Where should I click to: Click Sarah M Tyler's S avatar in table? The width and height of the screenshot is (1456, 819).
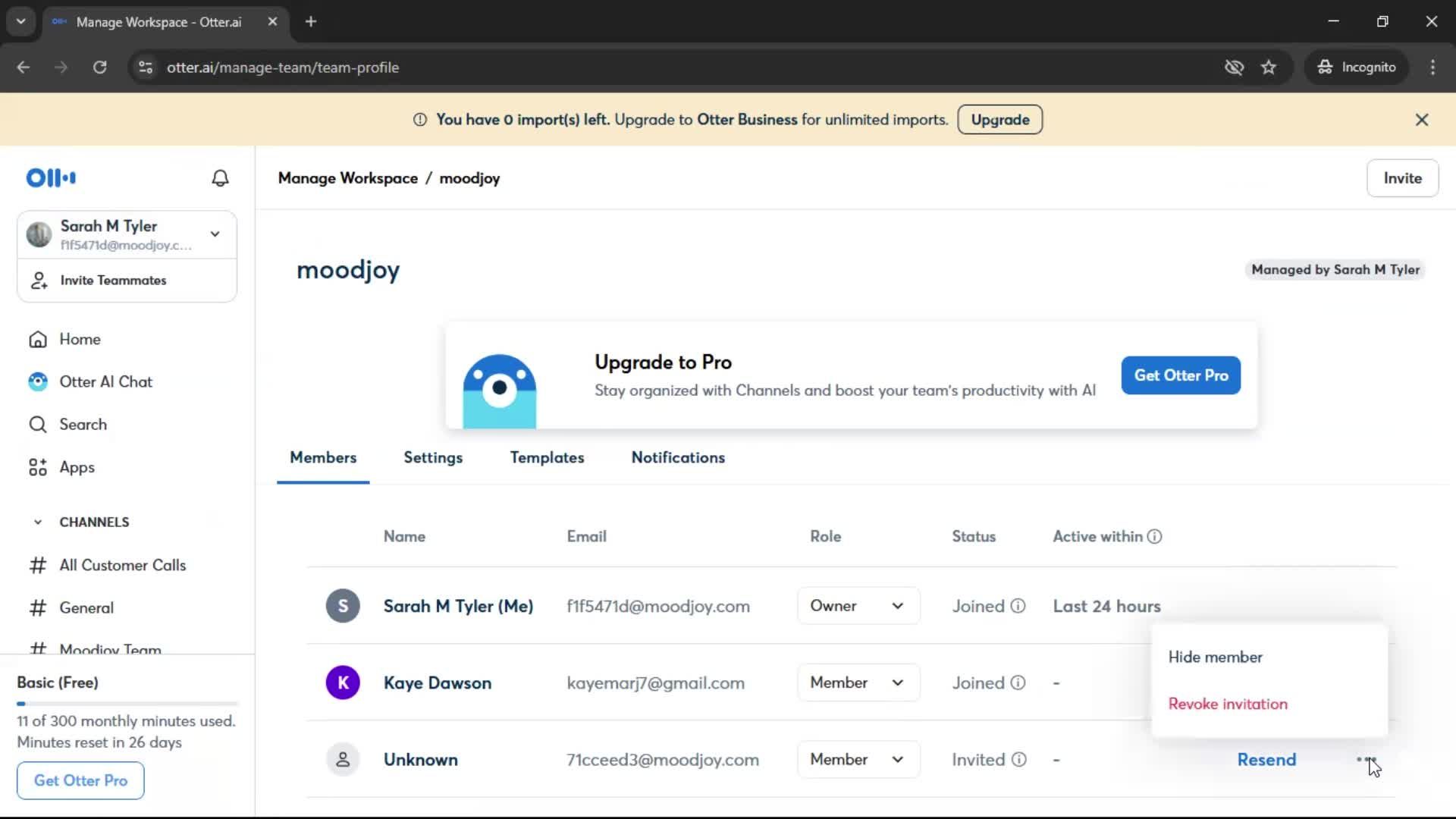click(x=343, y=606)
